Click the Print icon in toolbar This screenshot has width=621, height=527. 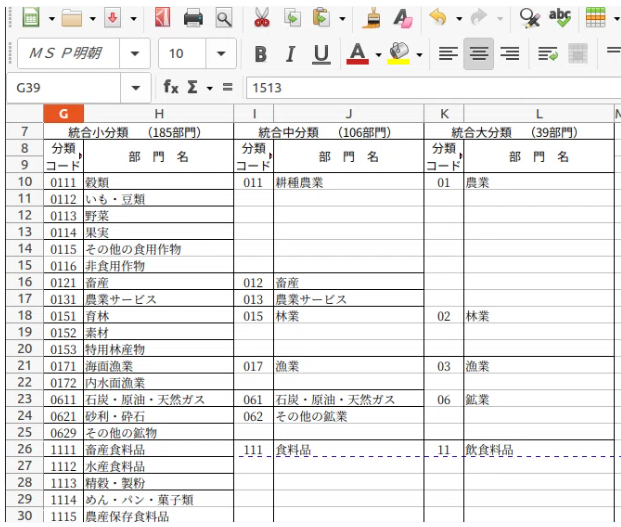[195, 17]
